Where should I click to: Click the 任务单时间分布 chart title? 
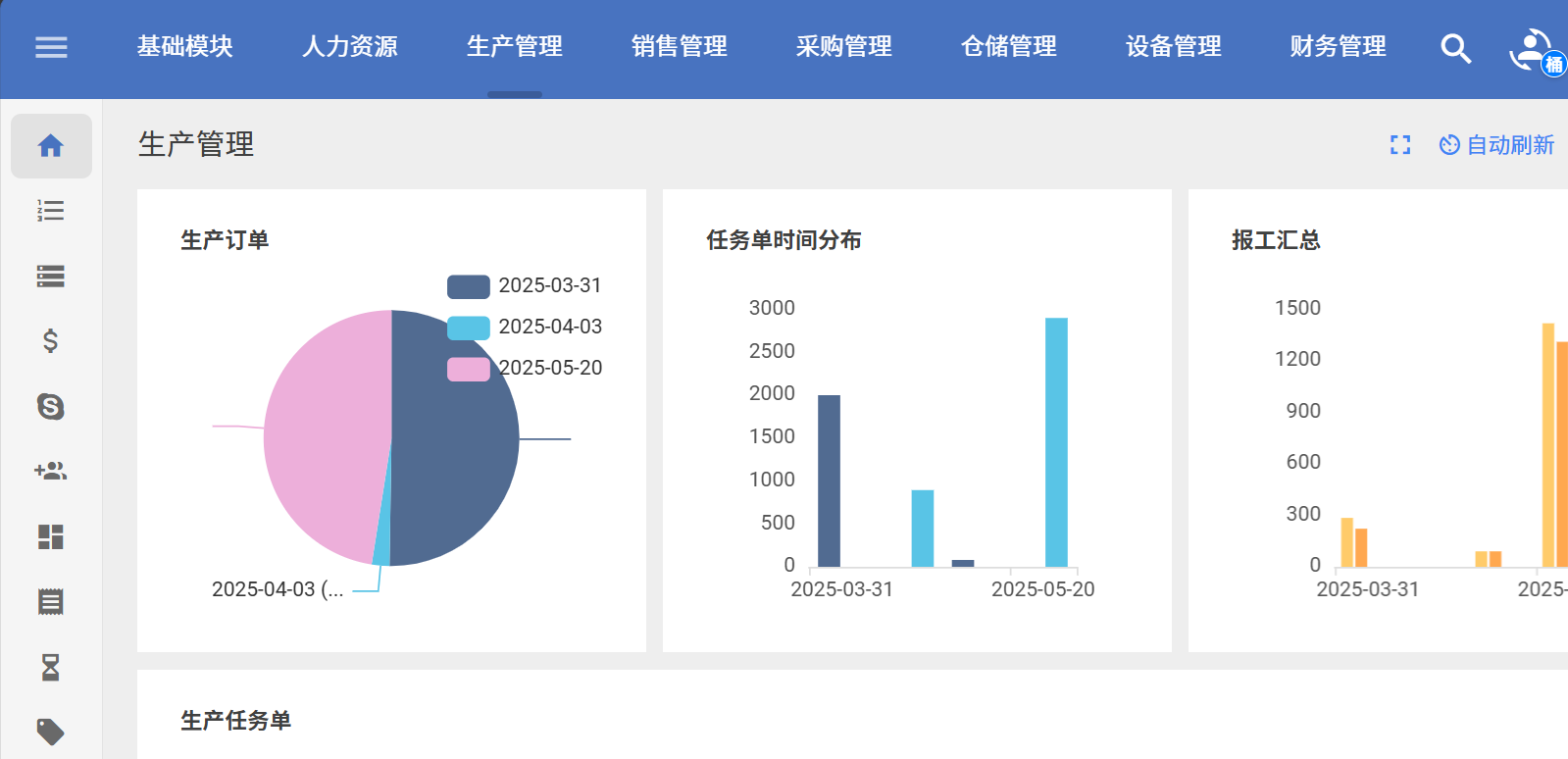click(x=784, y=240)
